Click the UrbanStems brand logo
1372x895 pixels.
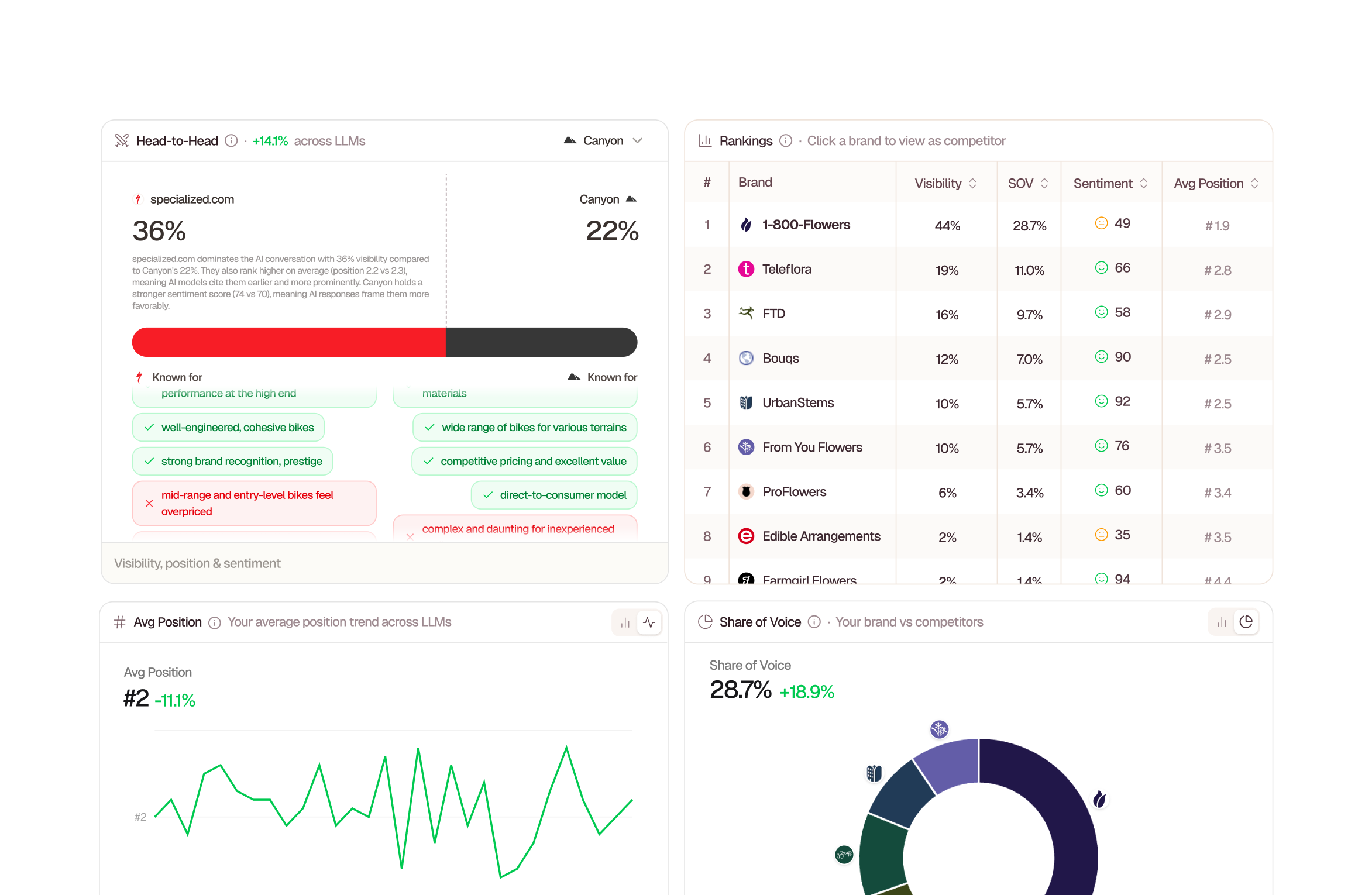pos(746,402)
